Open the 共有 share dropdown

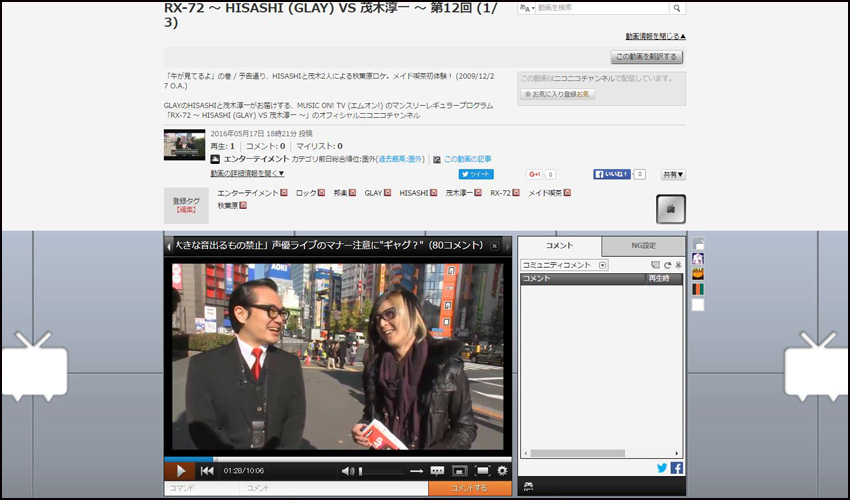click(673, 175)
